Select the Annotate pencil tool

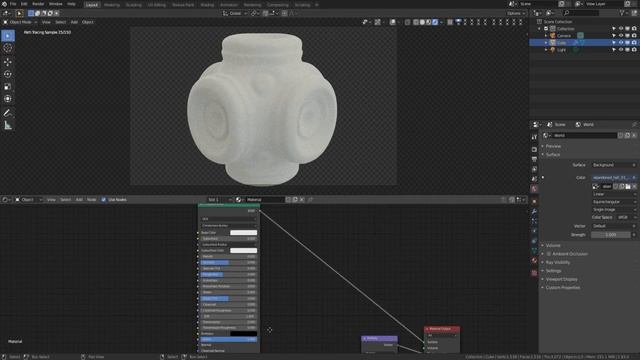click(8, 113)
